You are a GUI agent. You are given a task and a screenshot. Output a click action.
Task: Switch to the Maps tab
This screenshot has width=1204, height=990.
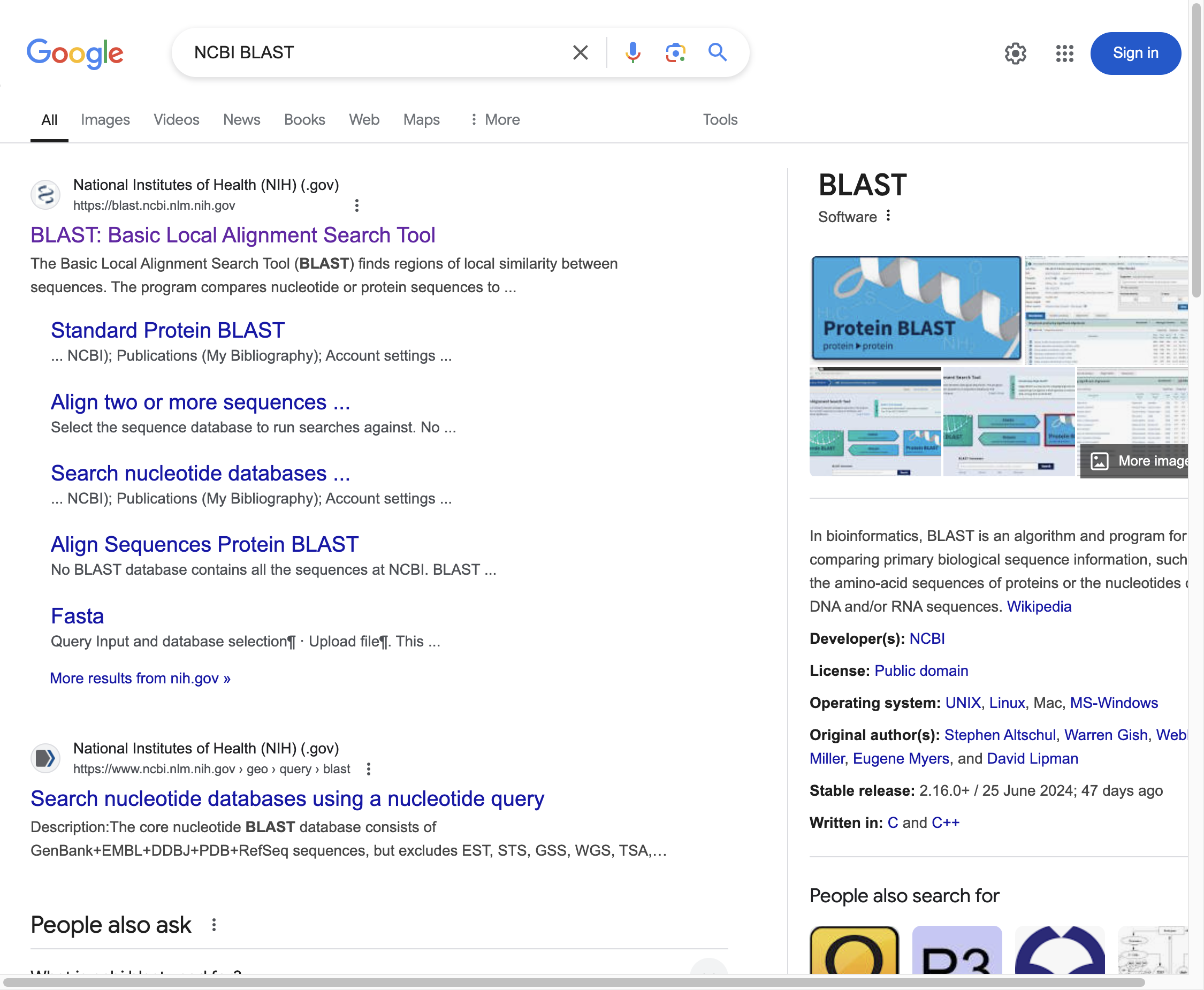point(422,120)
